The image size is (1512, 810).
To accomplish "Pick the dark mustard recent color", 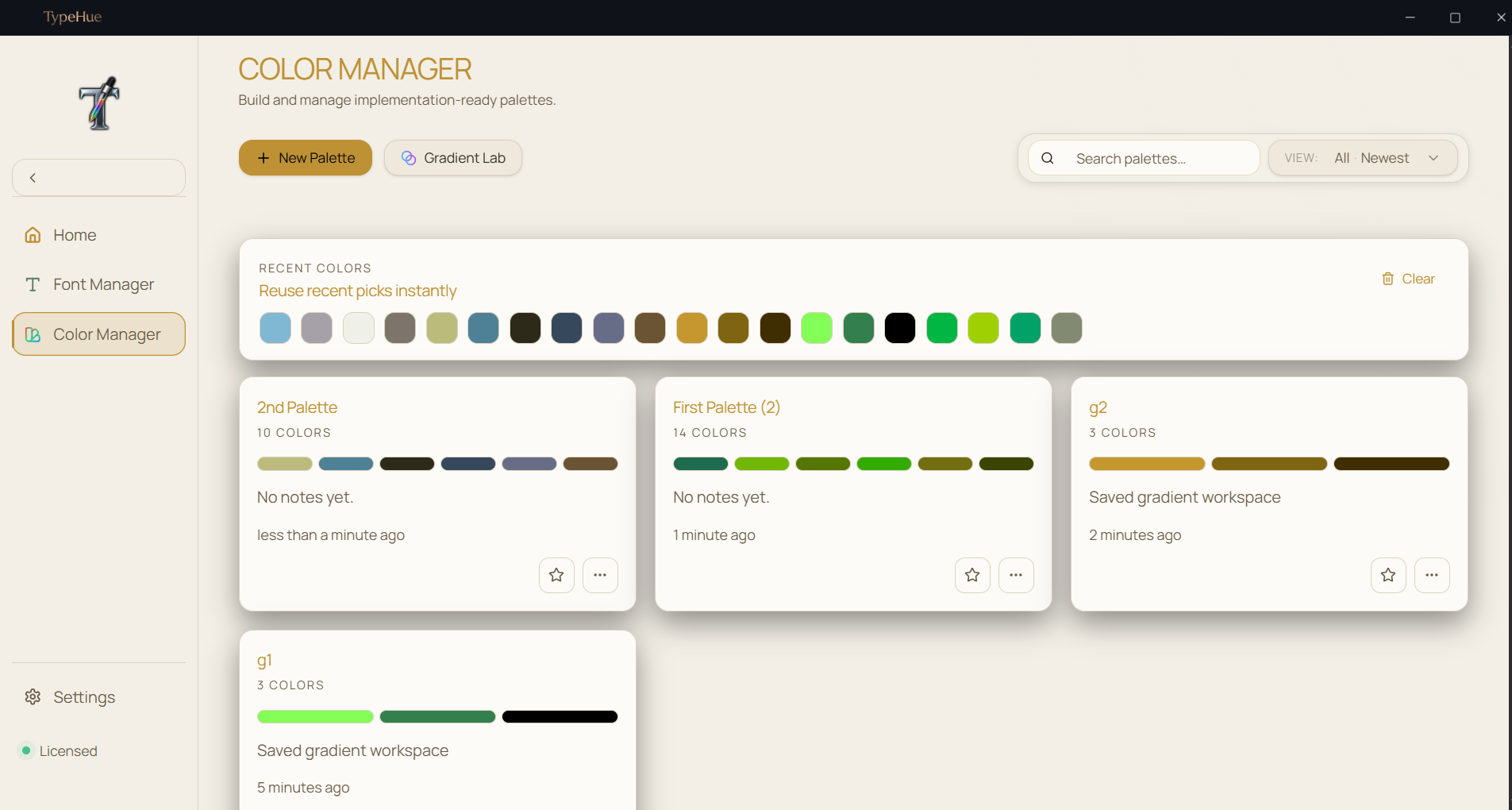I will [733, 328].
